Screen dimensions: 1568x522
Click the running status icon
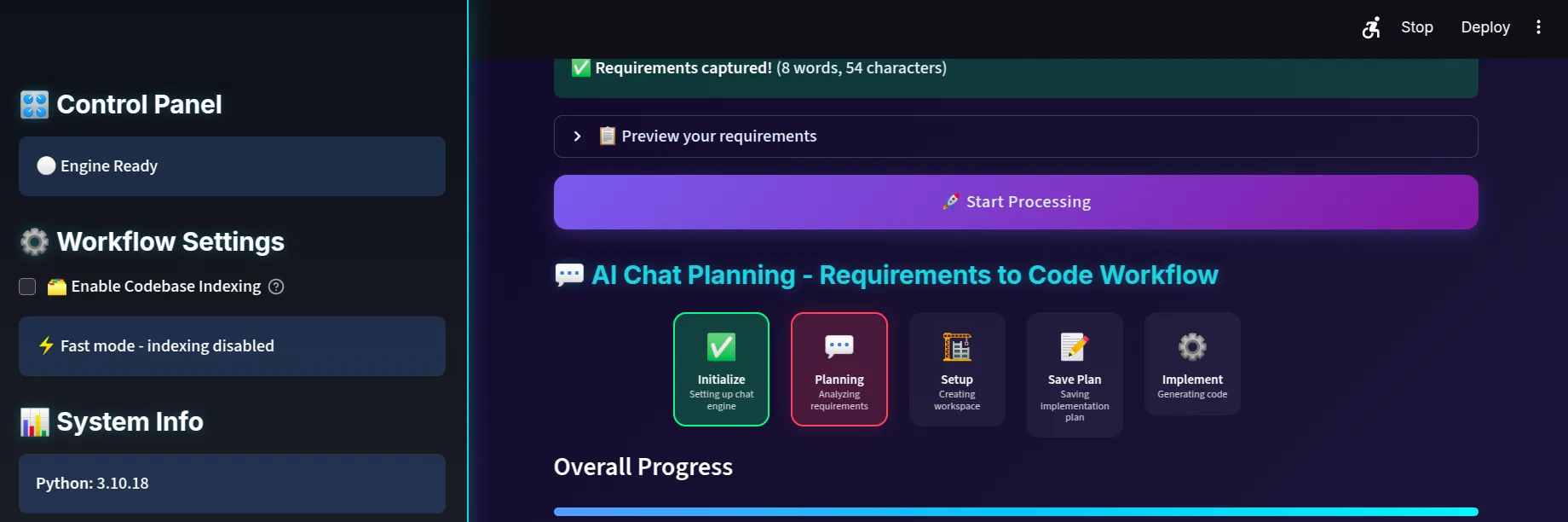pyautogui.click(x=1370, y=27)
